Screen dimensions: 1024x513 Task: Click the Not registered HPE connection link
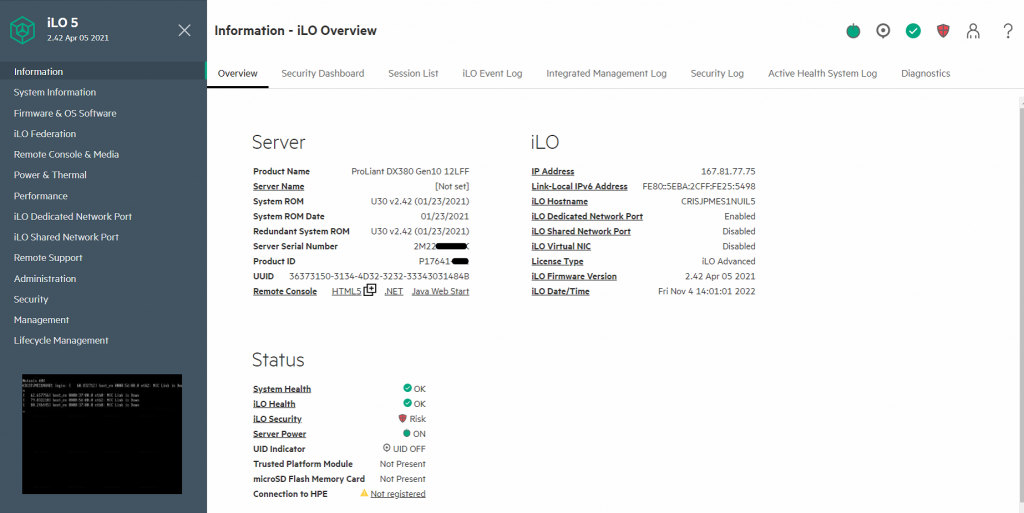tap(397, 494)
